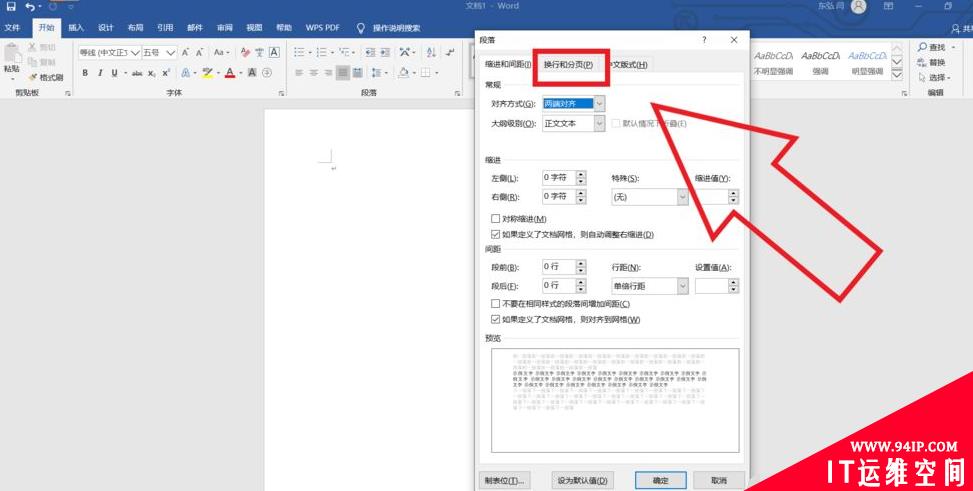The image size is (973, 491).
Task: Center text using the ribbon icon
Action: click(314, 73)
